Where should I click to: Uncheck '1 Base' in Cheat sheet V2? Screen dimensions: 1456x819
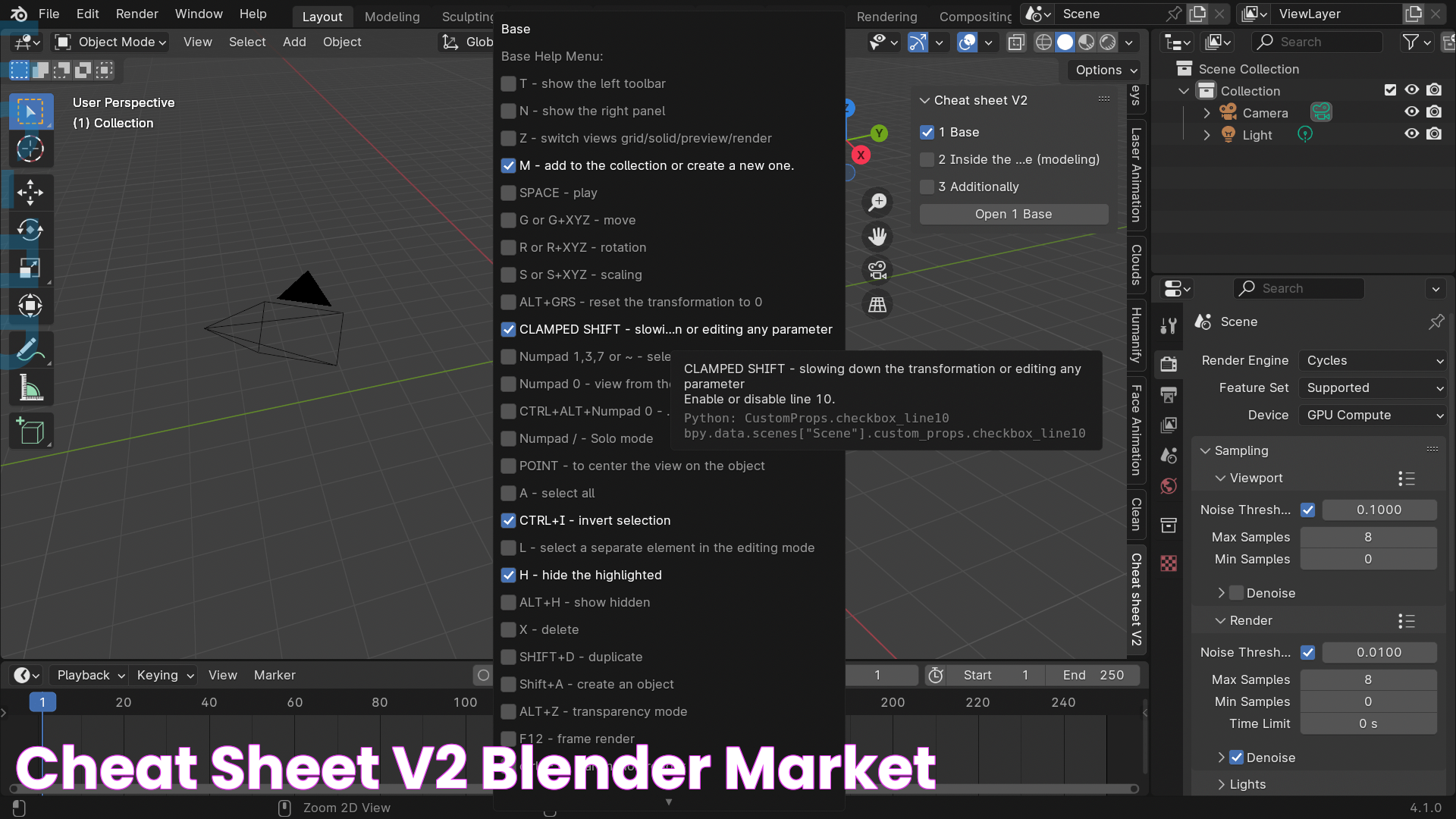pyautogui.click(x=927, y=133)
